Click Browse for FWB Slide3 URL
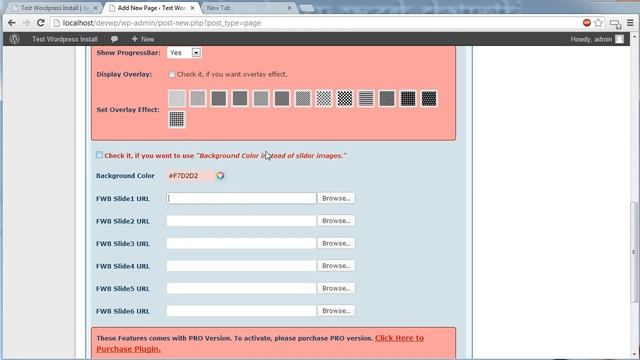640x360 pixels. pos(336,243)
